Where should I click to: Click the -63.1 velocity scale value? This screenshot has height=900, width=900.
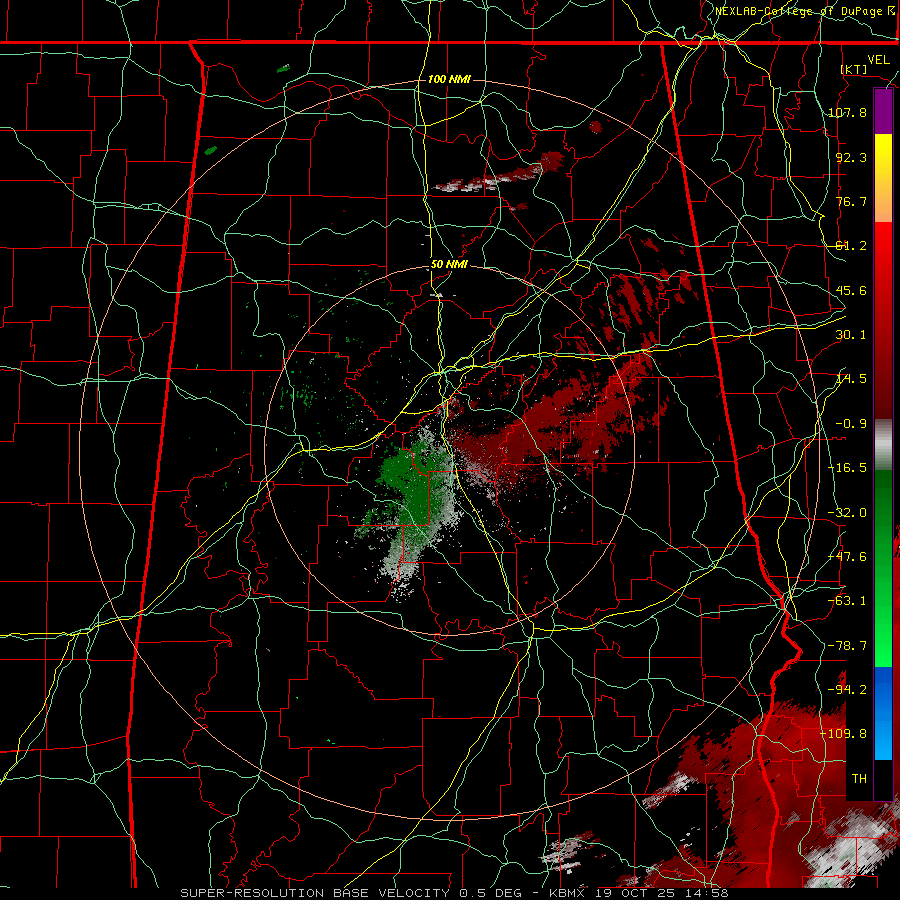point(847,601)
